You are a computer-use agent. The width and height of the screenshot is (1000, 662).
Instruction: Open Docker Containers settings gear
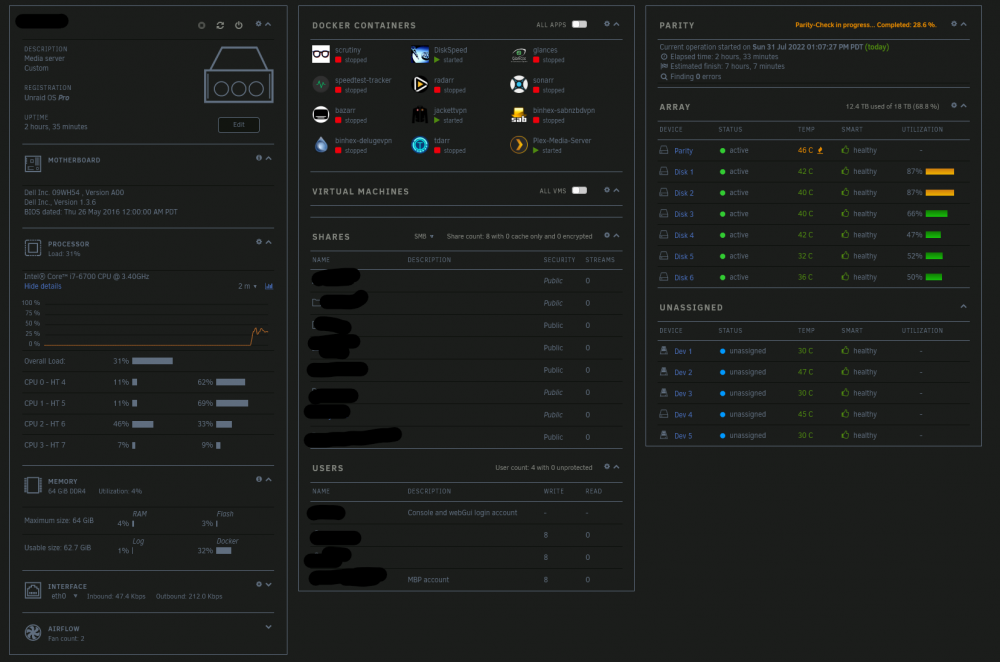coord(607,24)
